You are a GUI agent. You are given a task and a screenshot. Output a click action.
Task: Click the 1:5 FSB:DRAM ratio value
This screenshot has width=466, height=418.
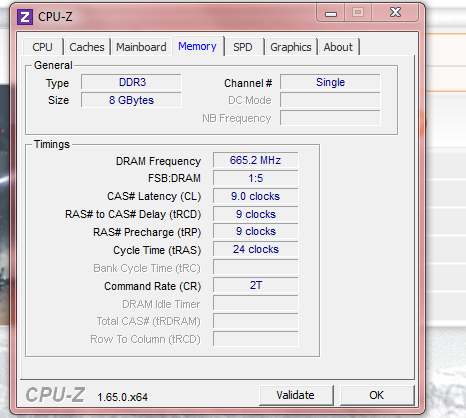tap(256, 178)
